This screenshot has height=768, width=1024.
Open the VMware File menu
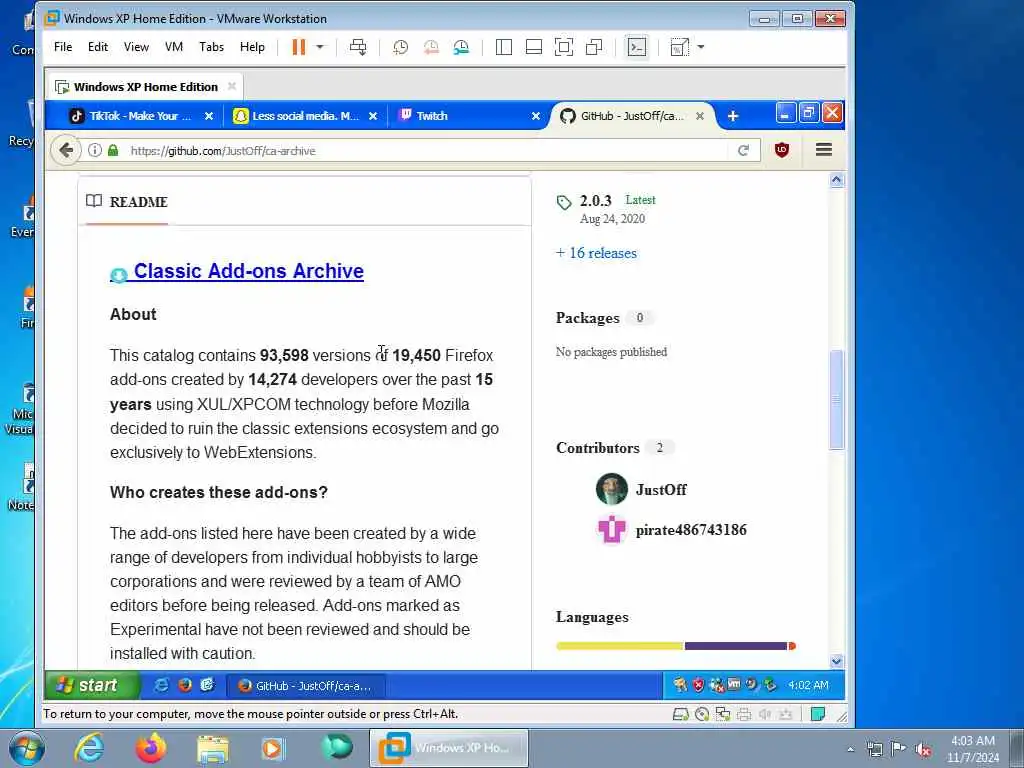(x=63, y=47)
